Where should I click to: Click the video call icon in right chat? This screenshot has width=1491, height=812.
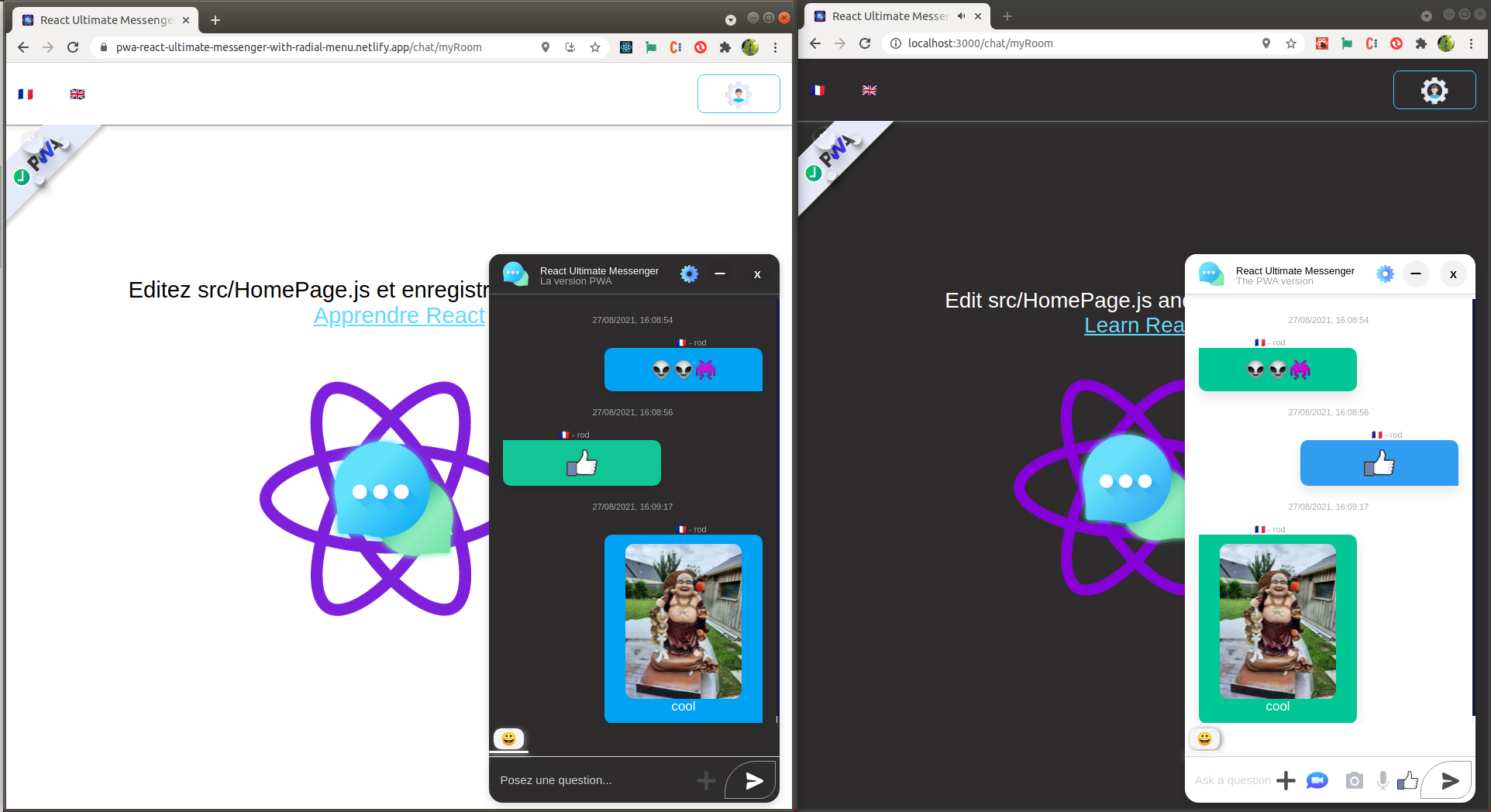1317,780
